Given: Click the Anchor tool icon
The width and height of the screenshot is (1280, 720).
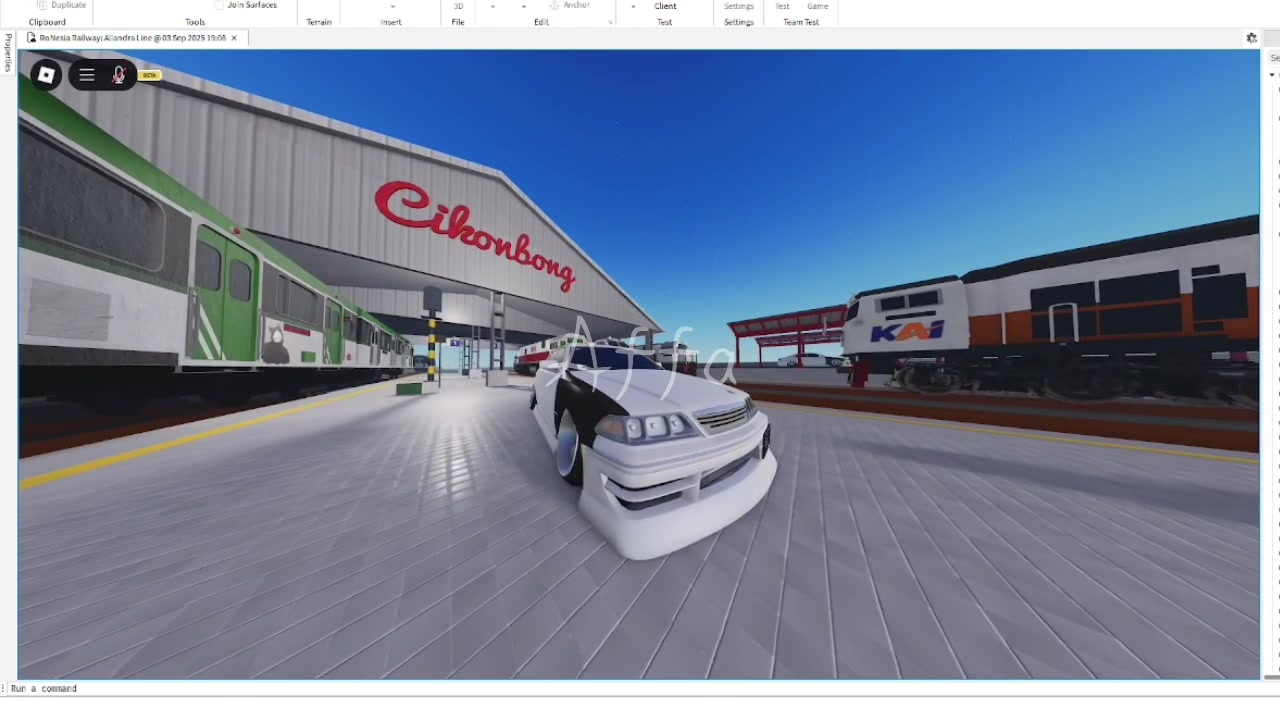Looking at the screenshot, I should point(554,6).
